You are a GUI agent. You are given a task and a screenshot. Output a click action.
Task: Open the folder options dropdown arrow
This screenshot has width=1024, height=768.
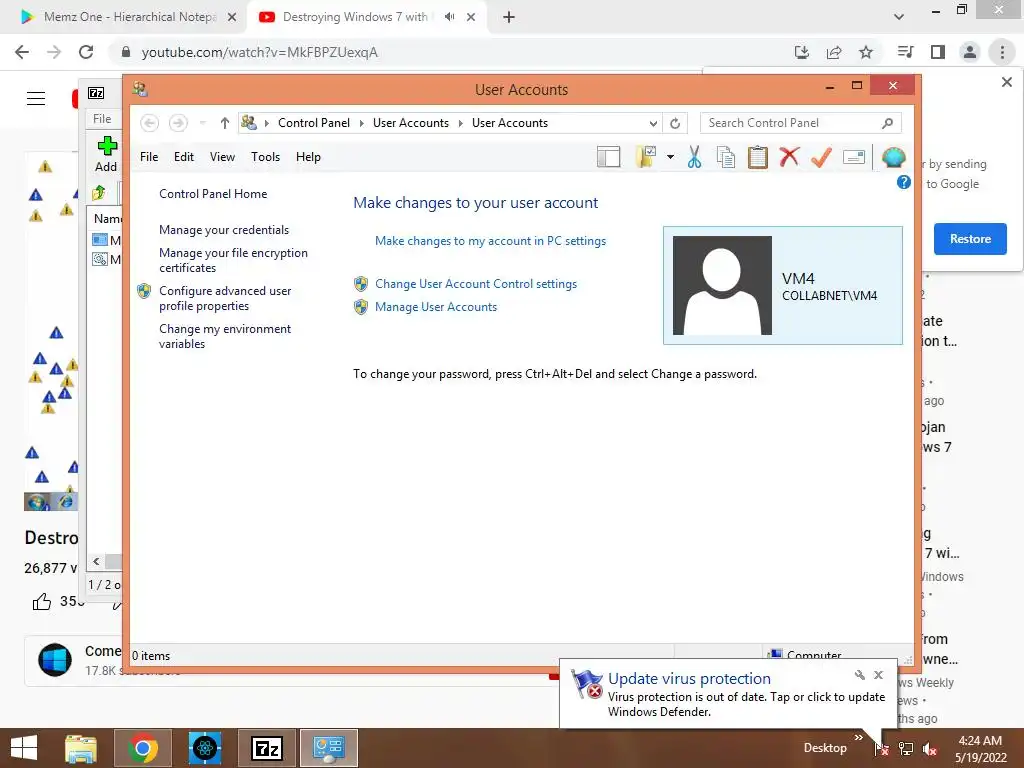pos(670,157)
